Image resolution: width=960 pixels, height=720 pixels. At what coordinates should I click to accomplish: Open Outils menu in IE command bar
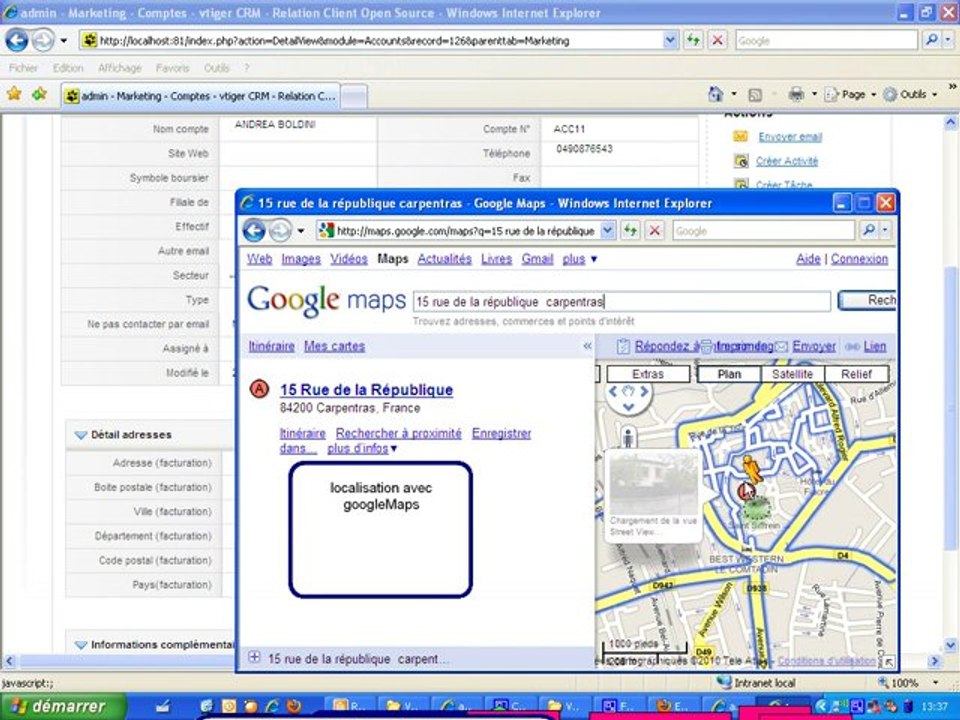(x=911, y=94)
